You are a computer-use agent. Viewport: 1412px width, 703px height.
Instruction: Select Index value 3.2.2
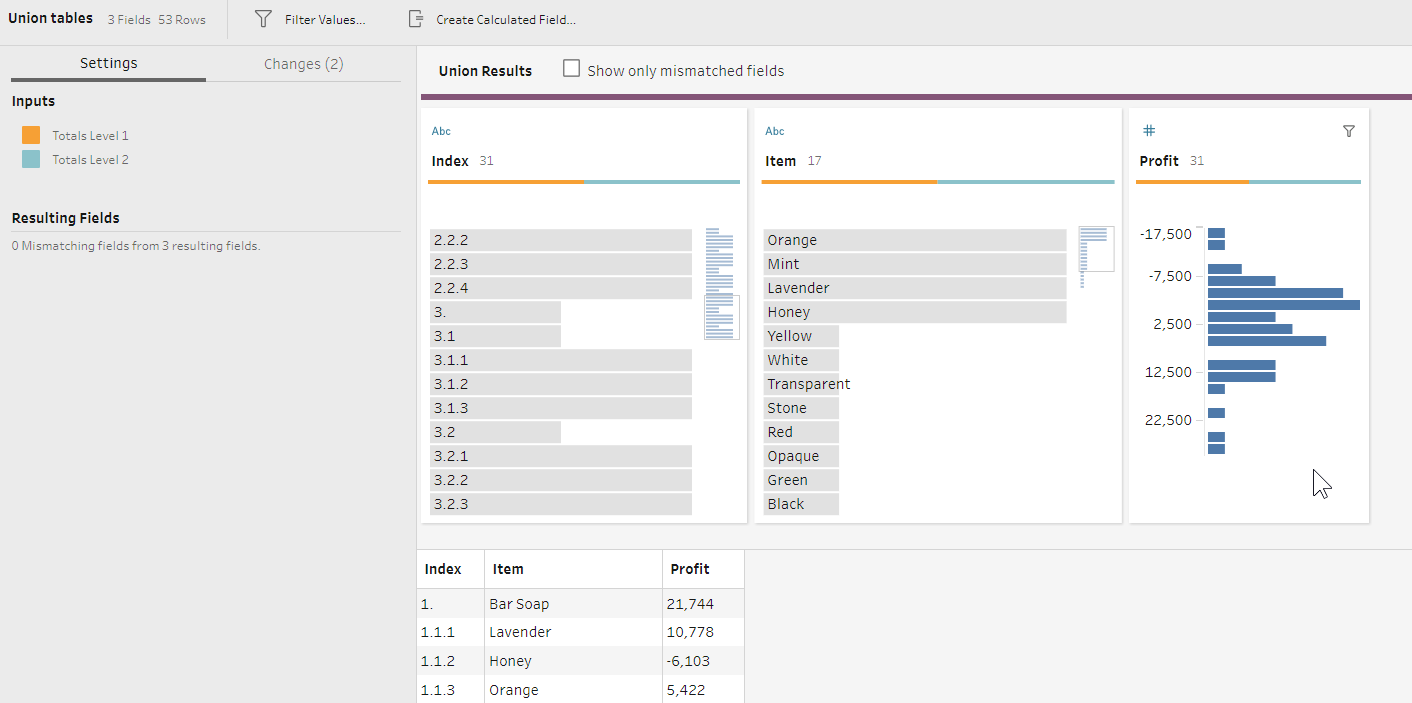click(561, 480)
